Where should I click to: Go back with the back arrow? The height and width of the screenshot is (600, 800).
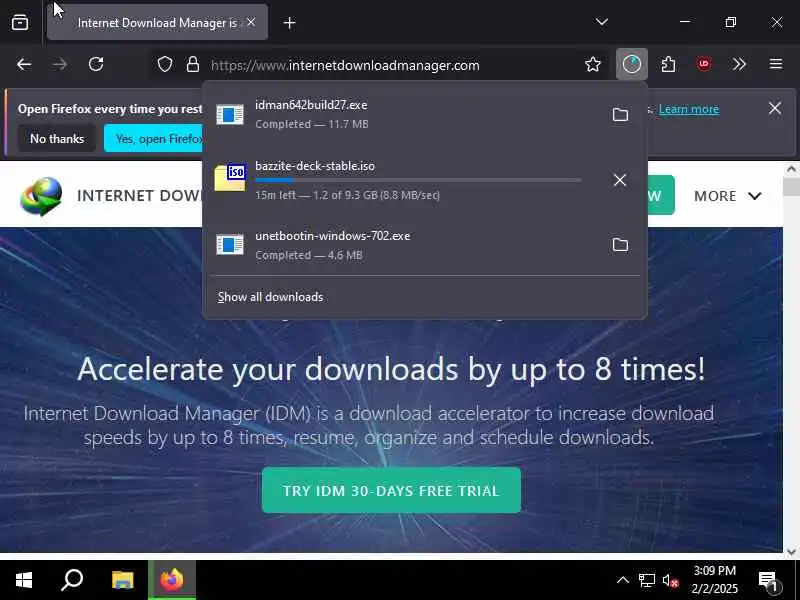24,64
